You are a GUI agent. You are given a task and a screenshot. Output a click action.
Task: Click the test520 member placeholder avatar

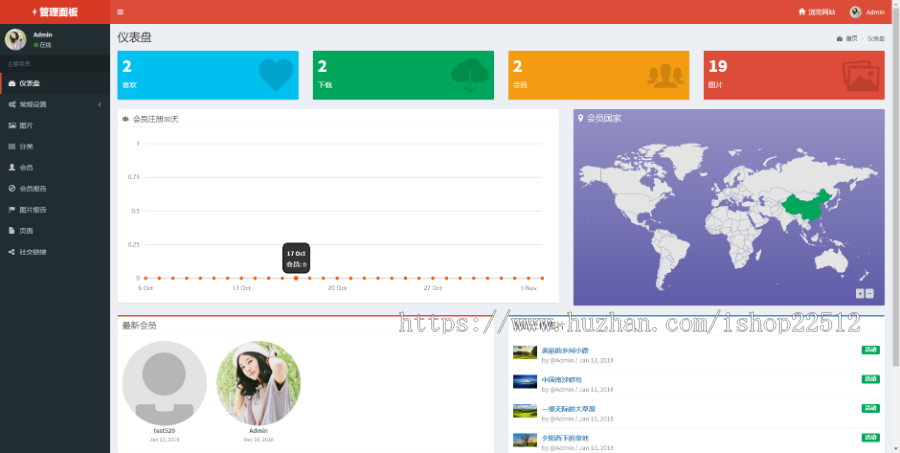point(164,383)
